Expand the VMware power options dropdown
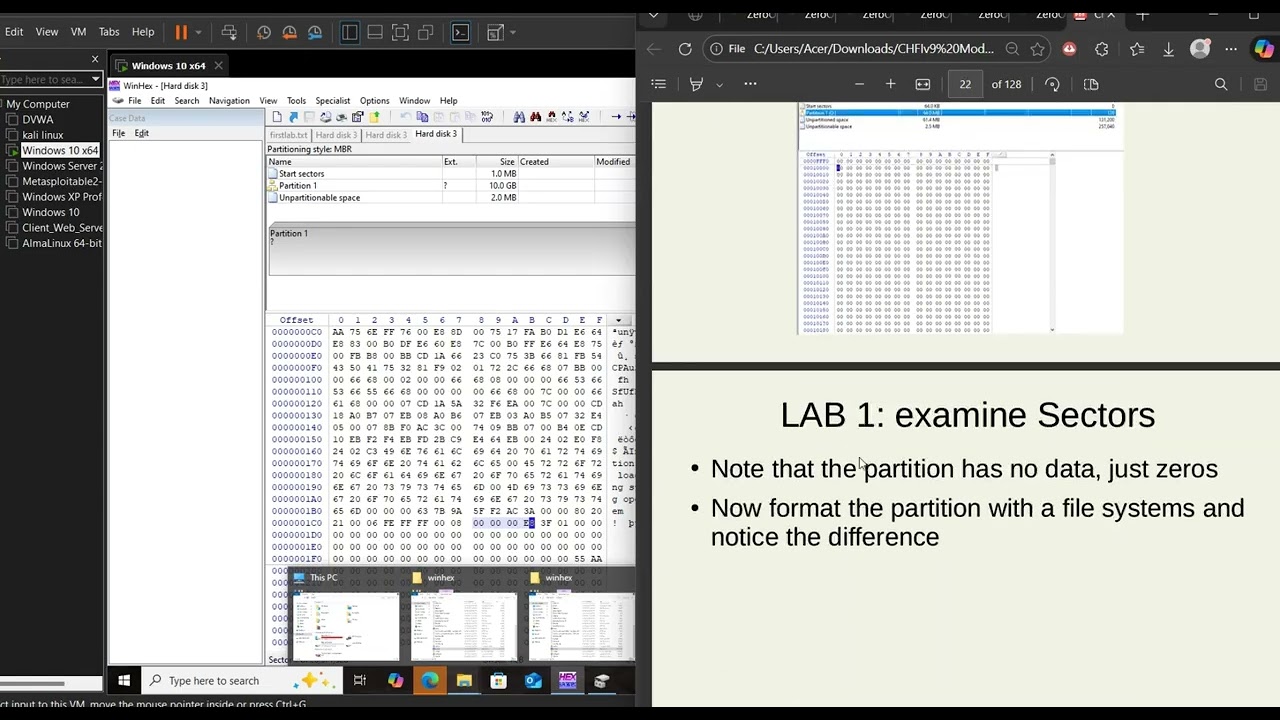 click(198, 32)
